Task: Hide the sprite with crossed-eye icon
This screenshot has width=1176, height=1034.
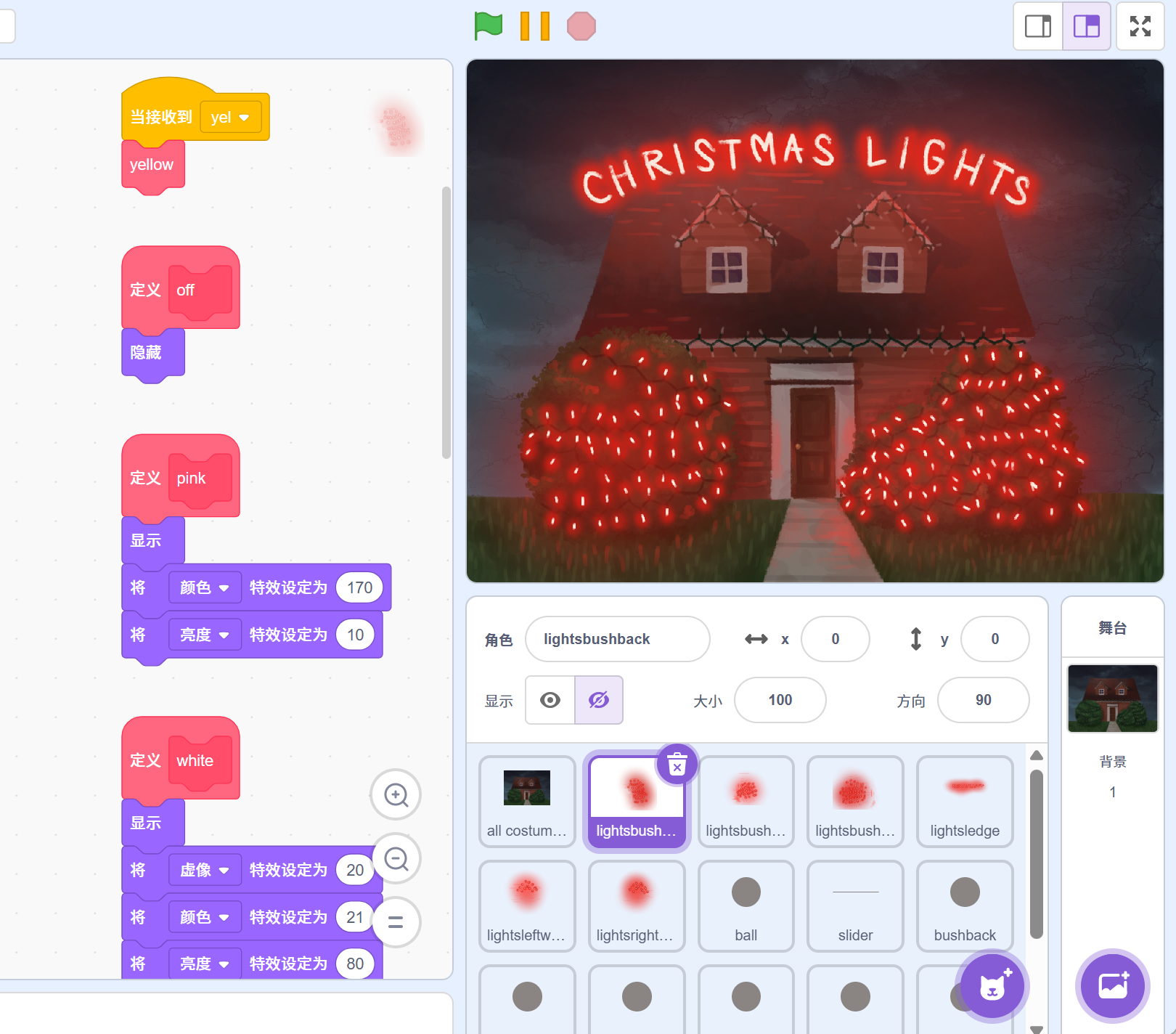Action: [x=598, y=700]
